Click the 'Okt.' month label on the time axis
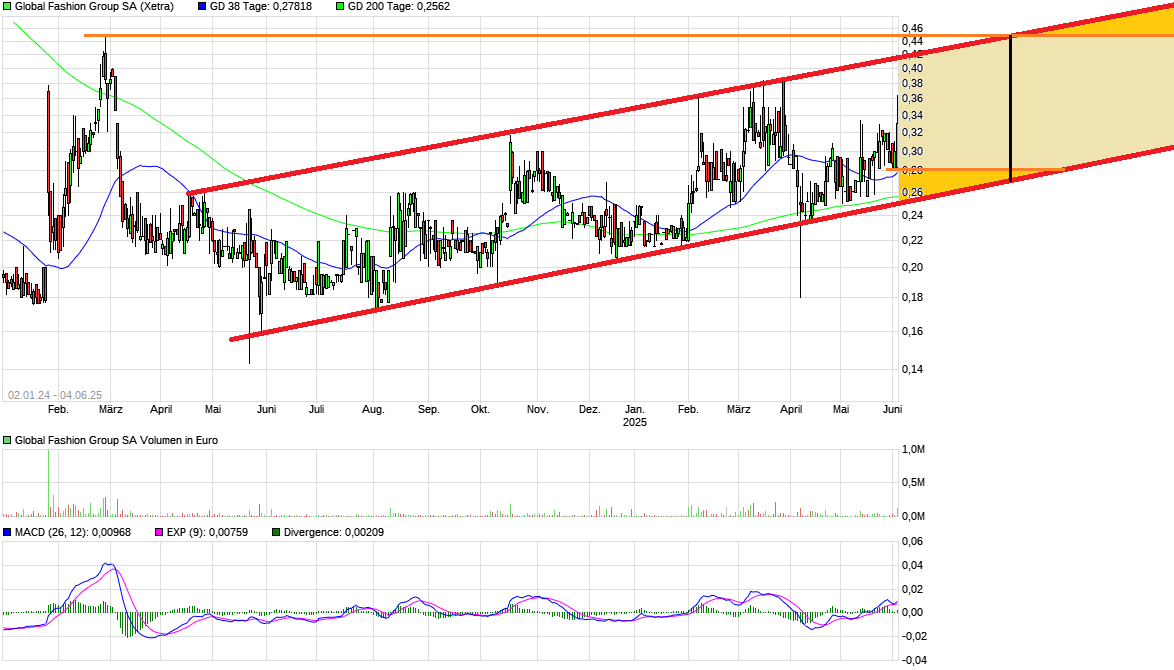The width and height of the screenshot is (1174, 670). (480, 409)
